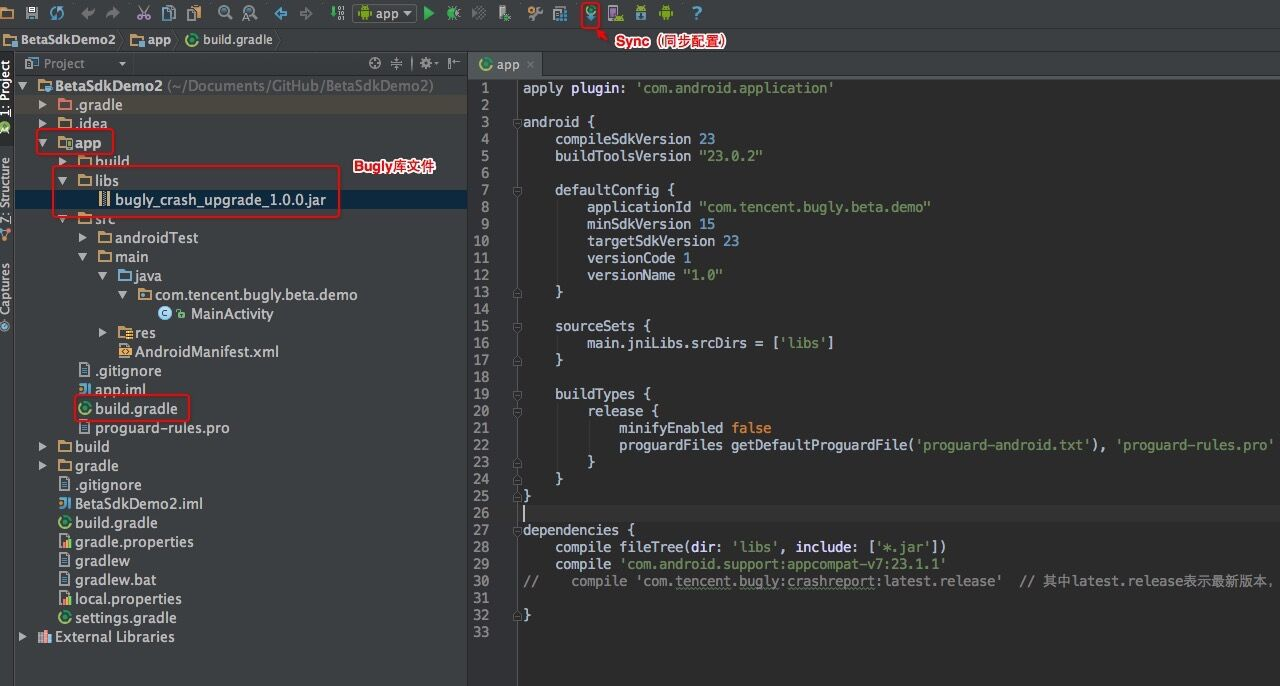This screenshot has height=686, width=1280.
Task: Select bugly_crash_upgrade_1.0.0.jar in the tree
Action: pos(220,200)
